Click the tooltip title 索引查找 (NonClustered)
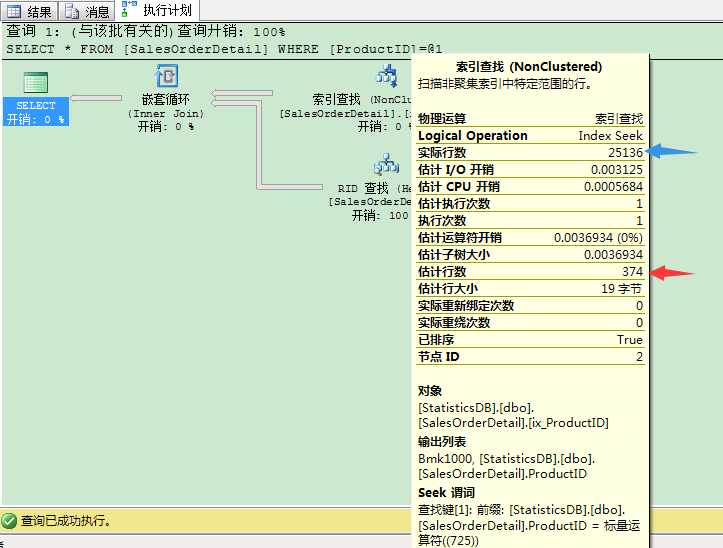The image size is (723, 548). (x=529, y=67)
